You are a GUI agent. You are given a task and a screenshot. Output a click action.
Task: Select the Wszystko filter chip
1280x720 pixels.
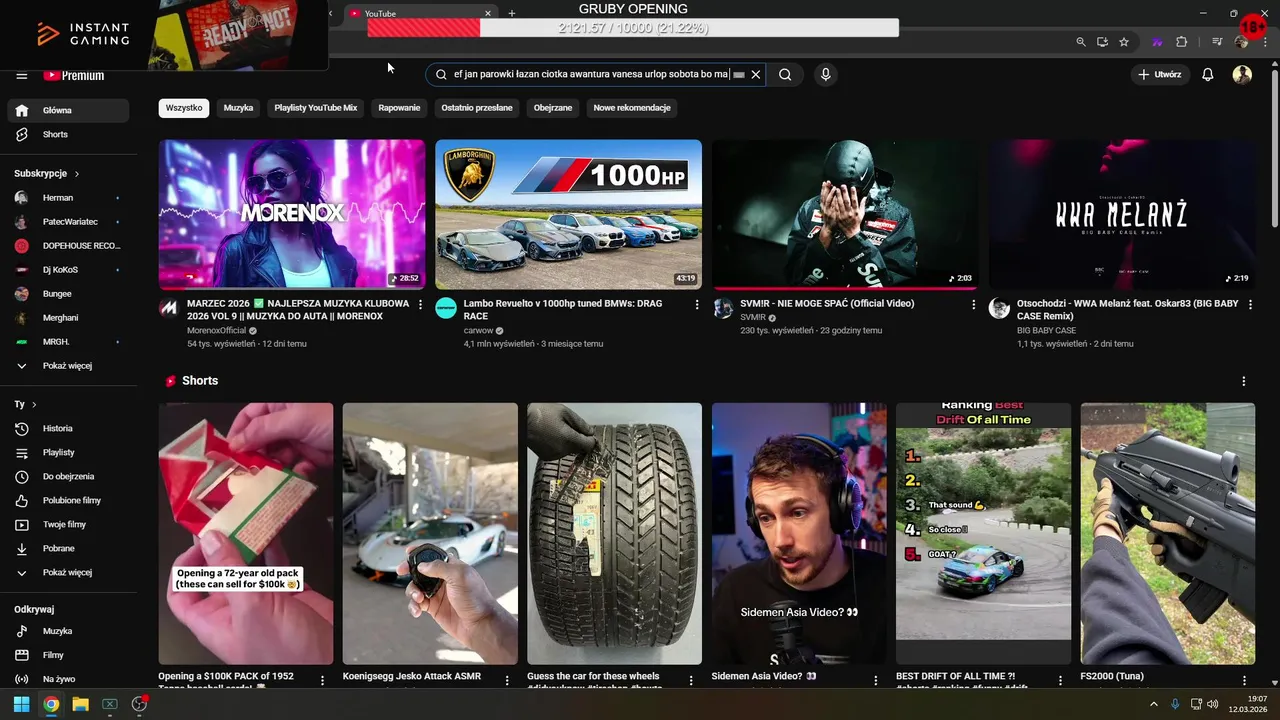coord(184,108)
